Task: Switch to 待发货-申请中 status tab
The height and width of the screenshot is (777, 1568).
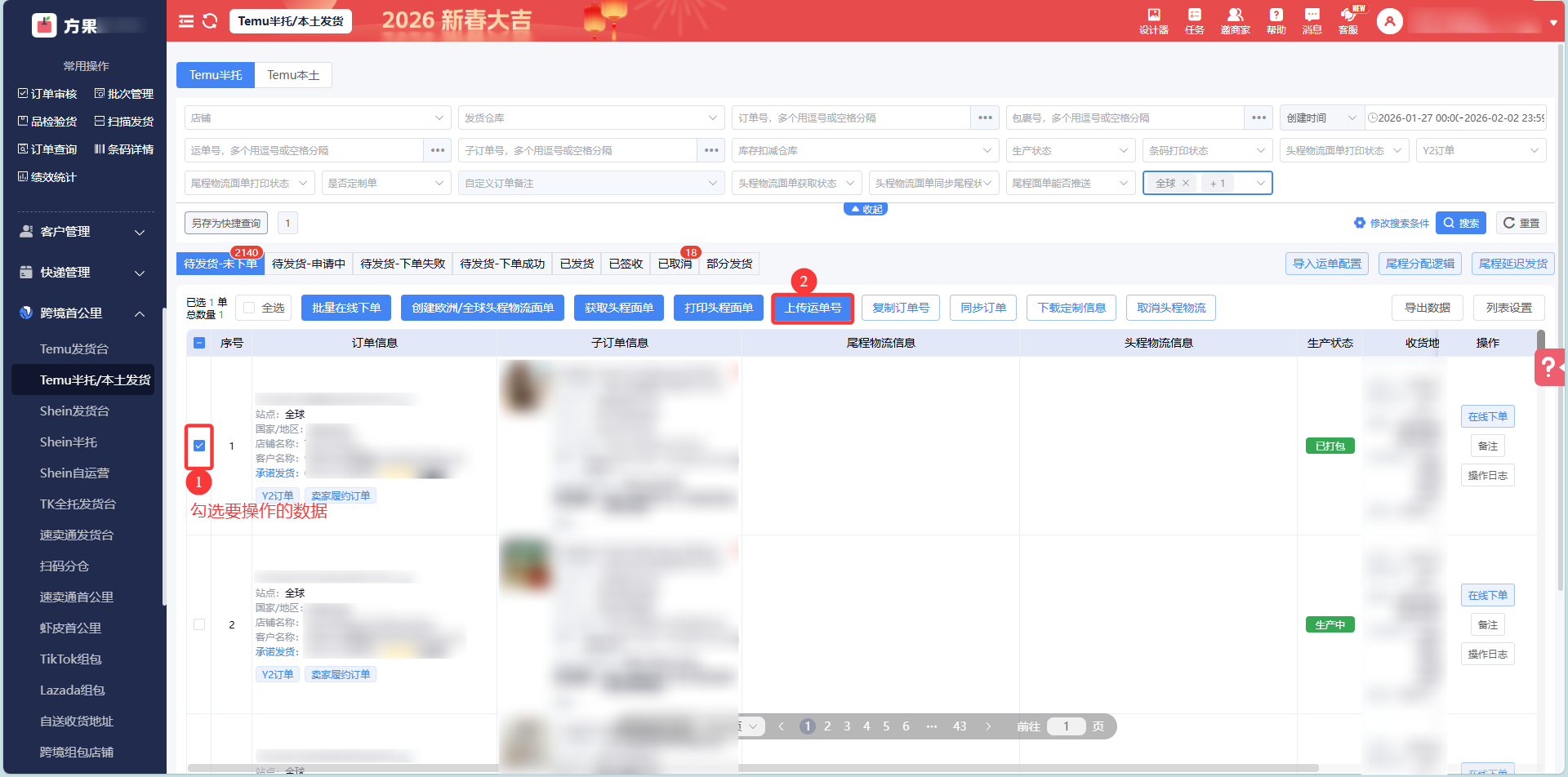Action: [309, 264]
